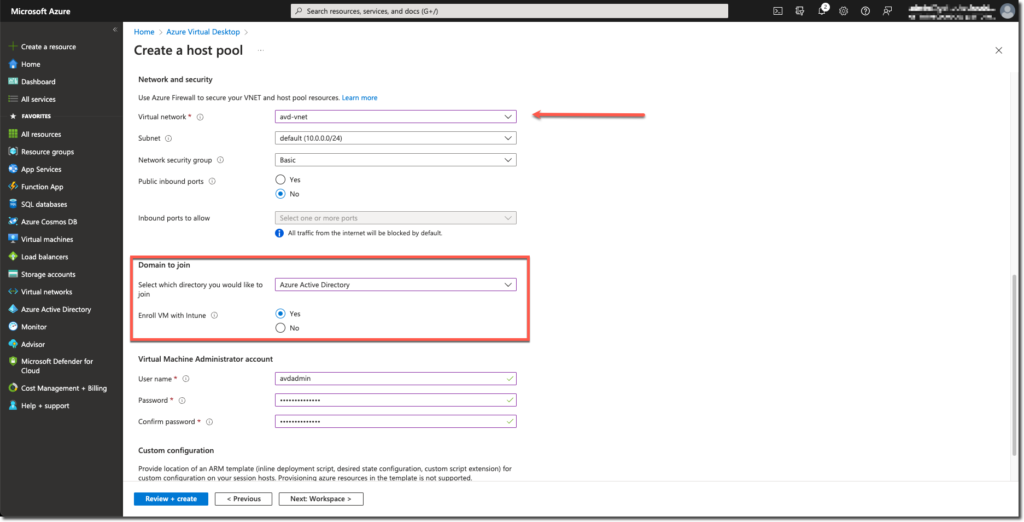
Task: Show info tooltip for Subnet
Action: click(x=168, y=139)
